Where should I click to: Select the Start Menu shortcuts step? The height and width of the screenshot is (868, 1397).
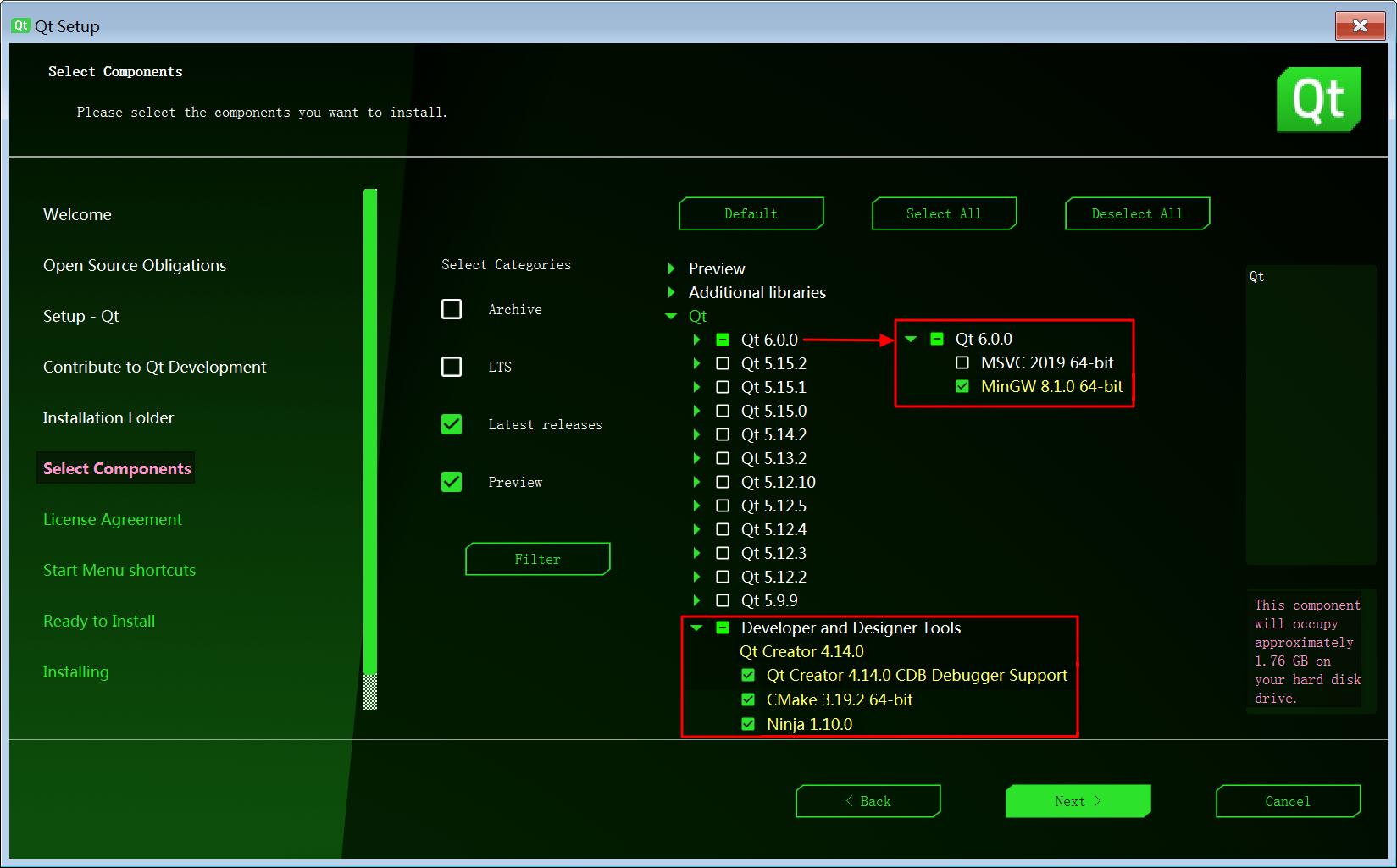(x=119, y=570)
